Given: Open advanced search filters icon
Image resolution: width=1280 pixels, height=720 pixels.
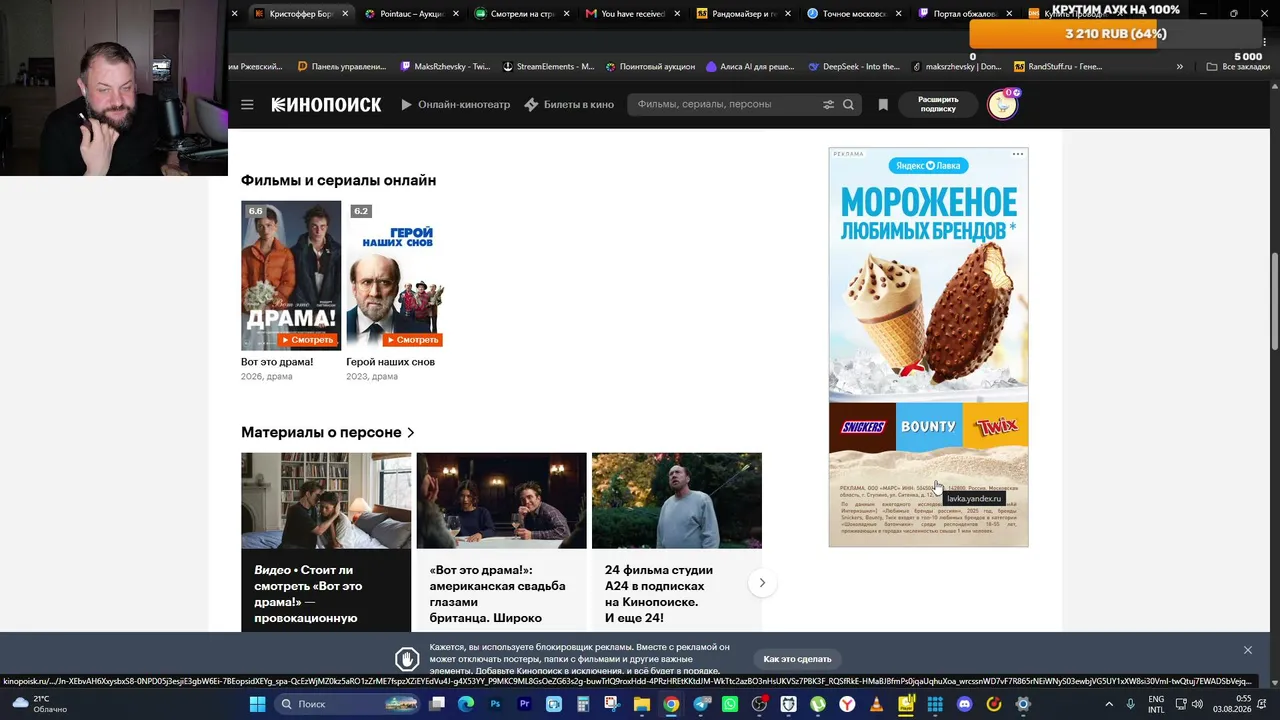Looking at the screenshot, I should [828, 104].
